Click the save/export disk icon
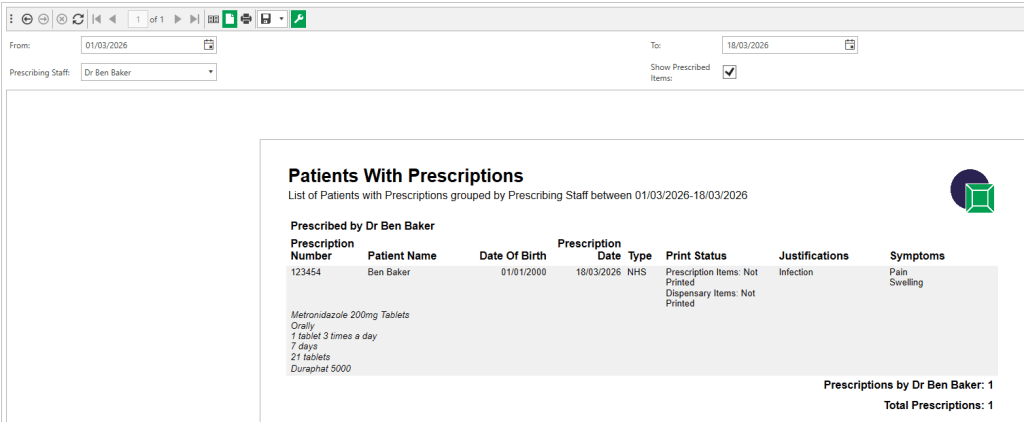The image size is (1024, 422). (266, 19)
